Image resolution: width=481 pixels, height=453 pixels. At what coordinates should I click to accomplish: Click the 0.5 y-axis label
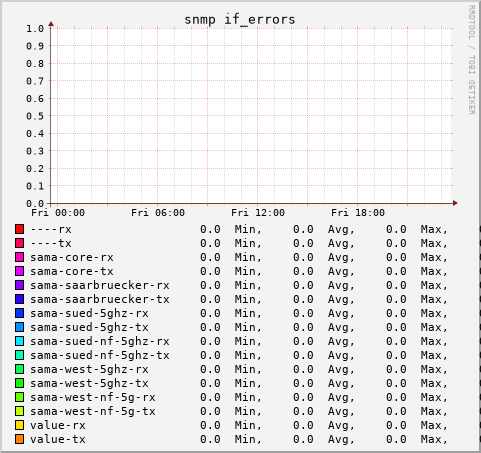(x=35, y=116)
